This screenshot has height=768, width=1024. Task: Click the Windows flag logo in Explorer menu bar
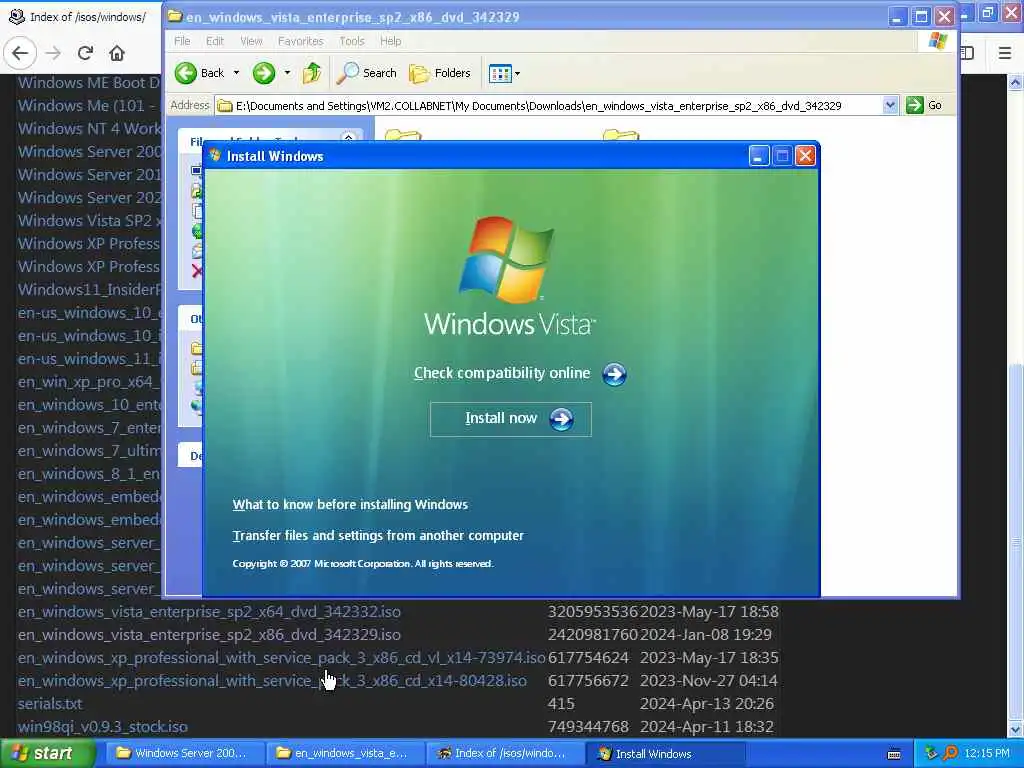tap(938, 41)
